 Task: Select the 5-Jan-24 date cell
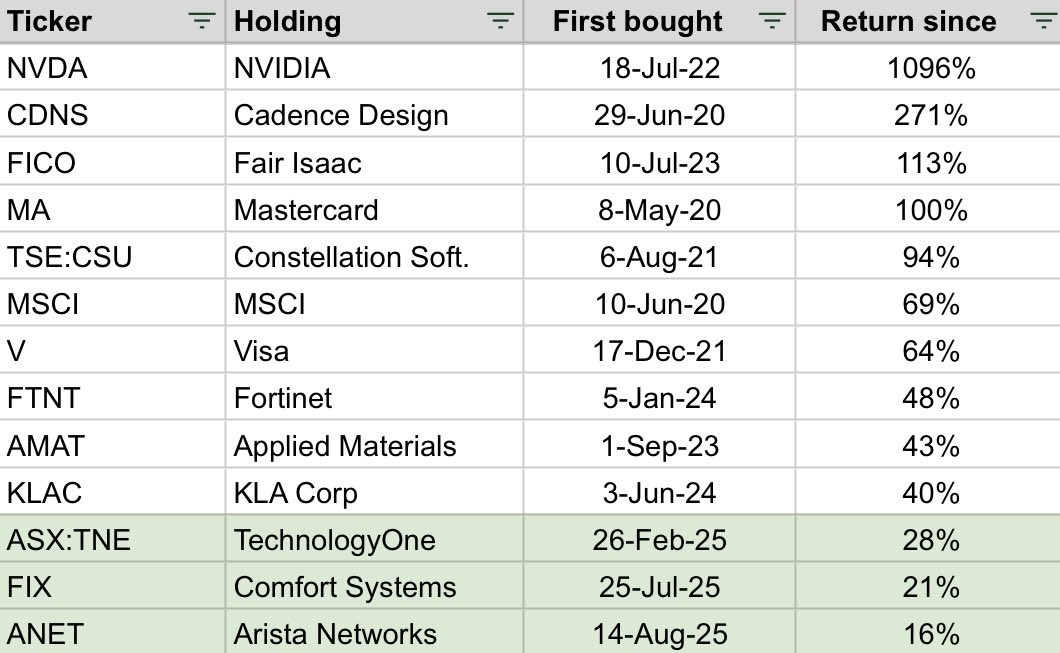click(659, 398)
